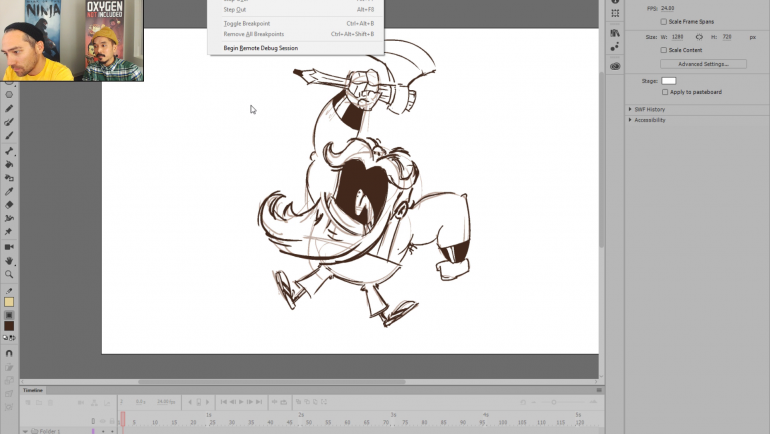Image resolution: width=770 pixels, height=434 pixels.
Task: Click the Timeline panel tab
Action: [33, 390]
